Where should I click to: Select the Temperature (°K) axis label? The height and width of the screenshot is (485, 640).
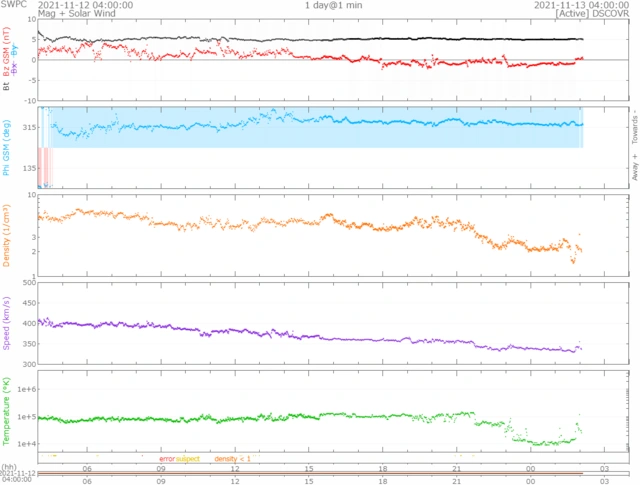(x=8, y=411)
